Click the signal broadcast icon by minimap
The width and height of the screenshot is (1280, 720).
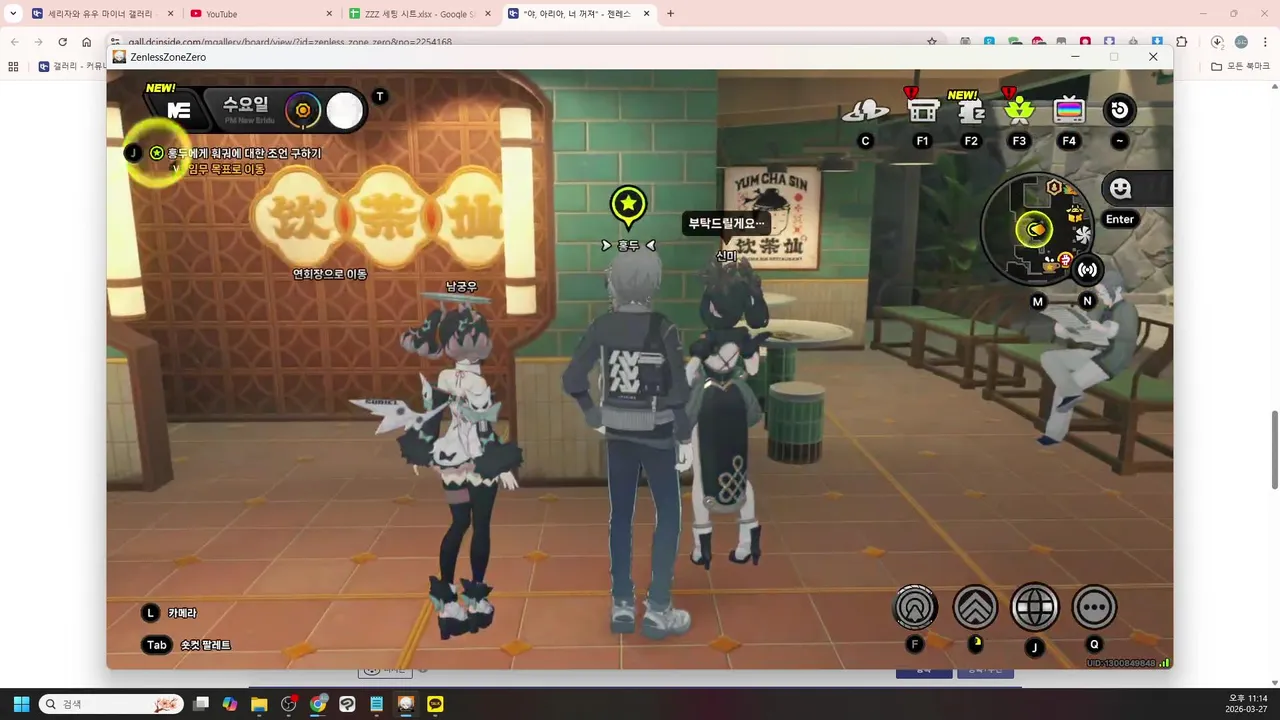pyautogui.click(x=1087, y=269)
